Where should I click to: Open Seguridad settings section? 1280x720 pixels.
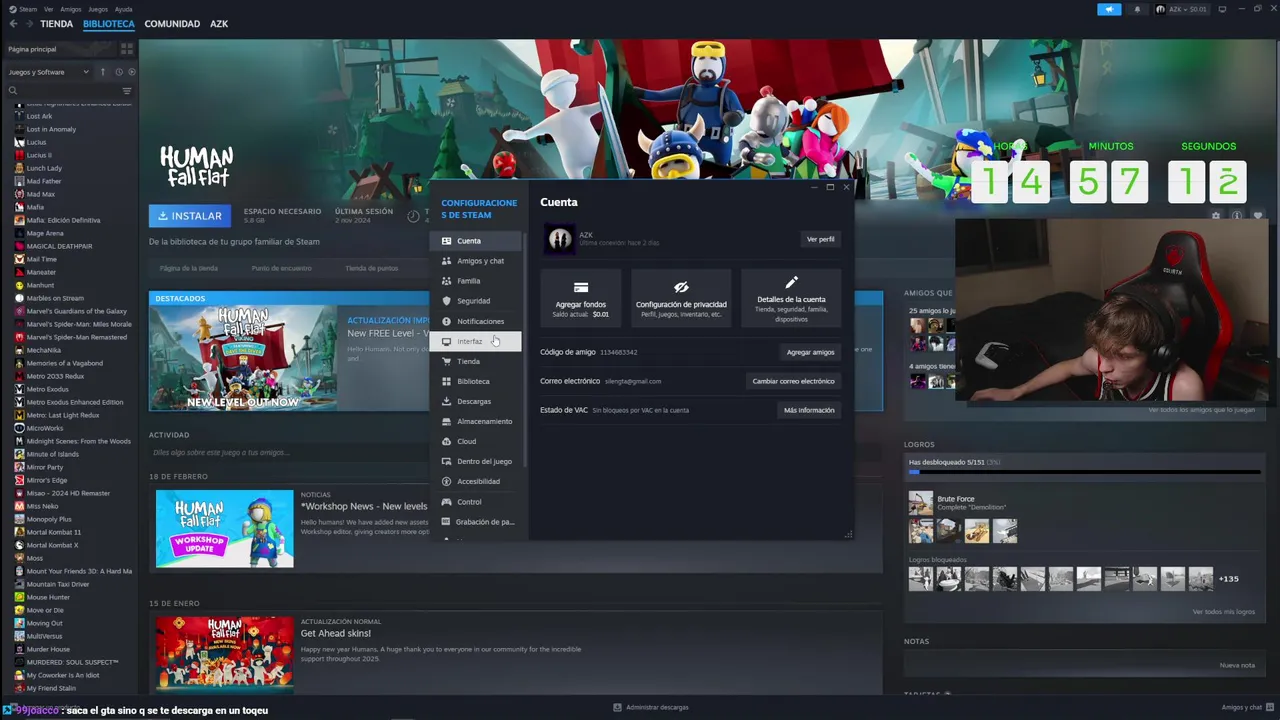[x=476, y=301]
